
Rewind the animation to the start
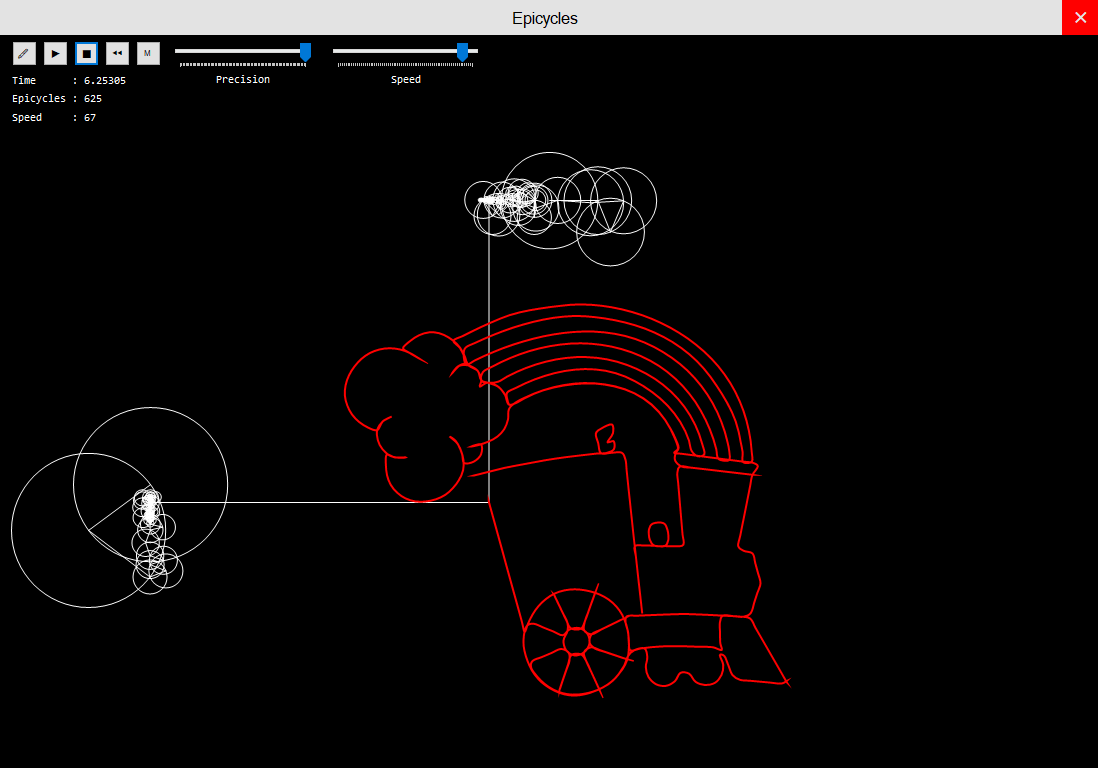117,53
